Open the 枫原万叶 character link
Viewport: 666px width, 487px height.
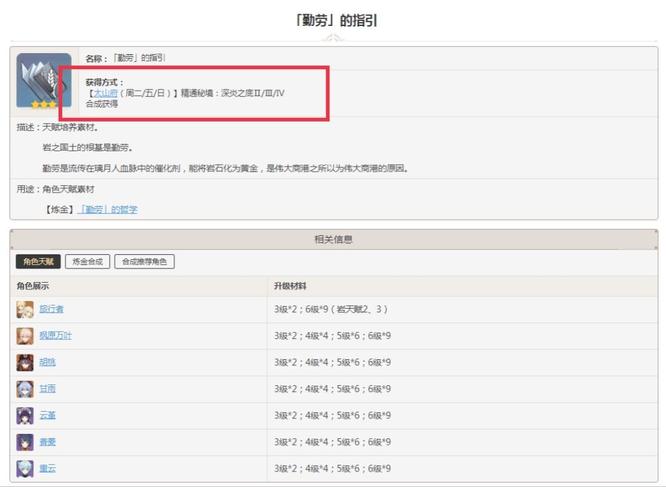tap(56, 336)
